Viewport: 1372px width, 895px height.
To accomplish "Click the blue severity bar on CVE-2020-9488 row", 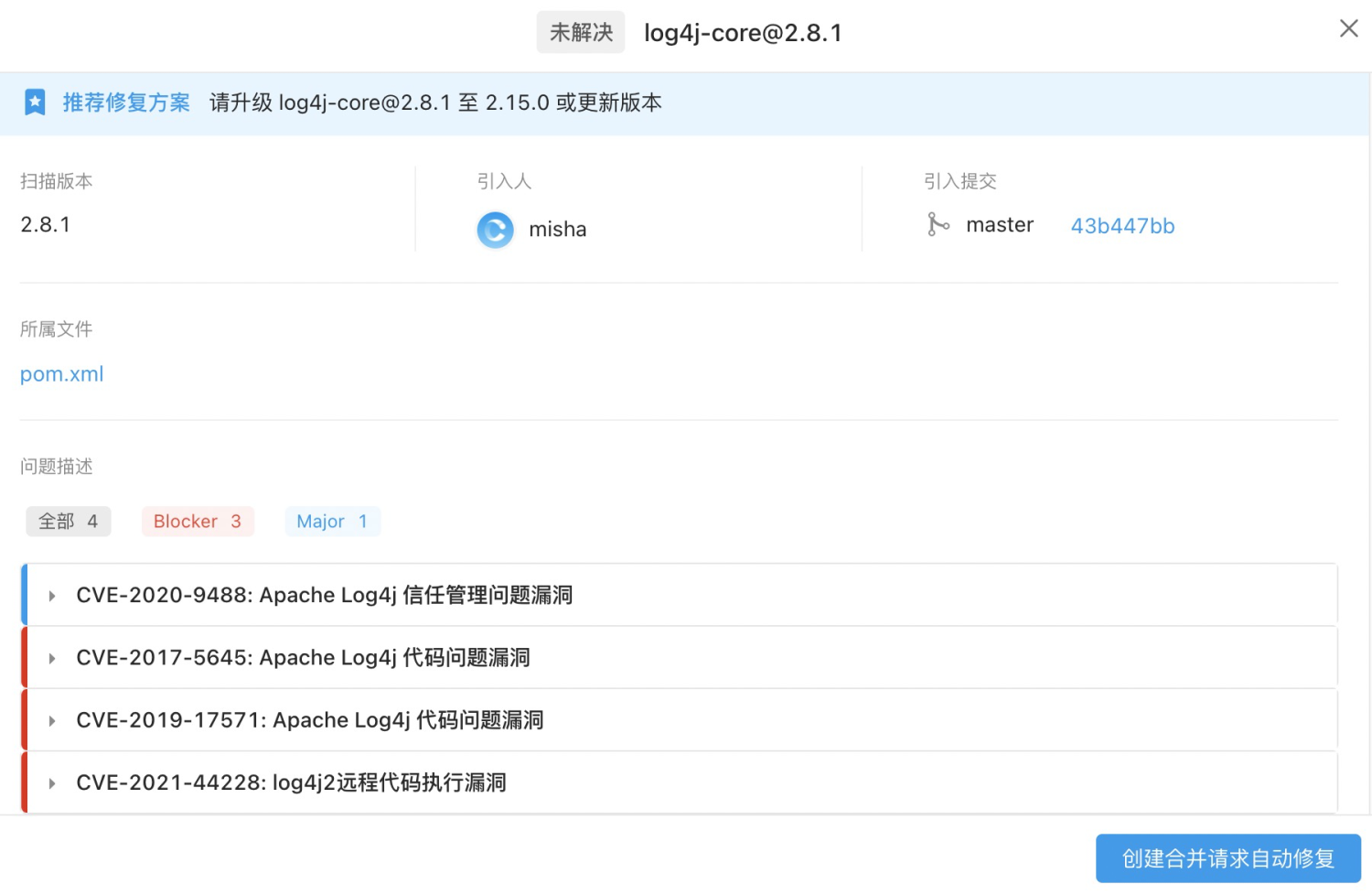I will tap(23, 595).
